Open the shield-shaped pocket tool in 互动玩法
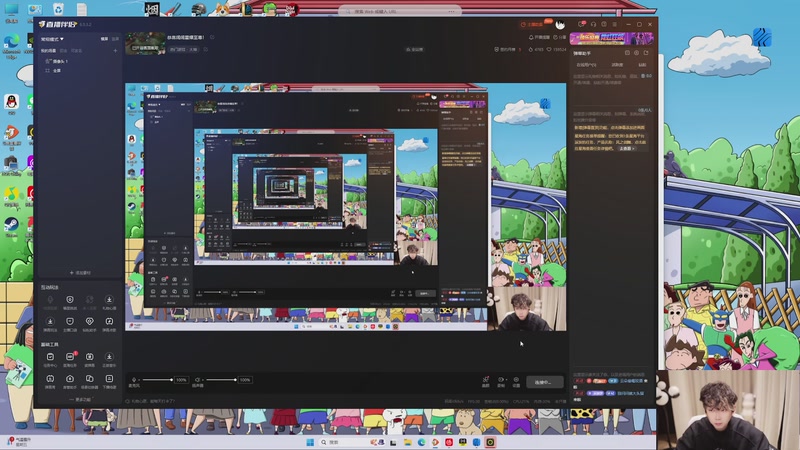 coord(70,324)
